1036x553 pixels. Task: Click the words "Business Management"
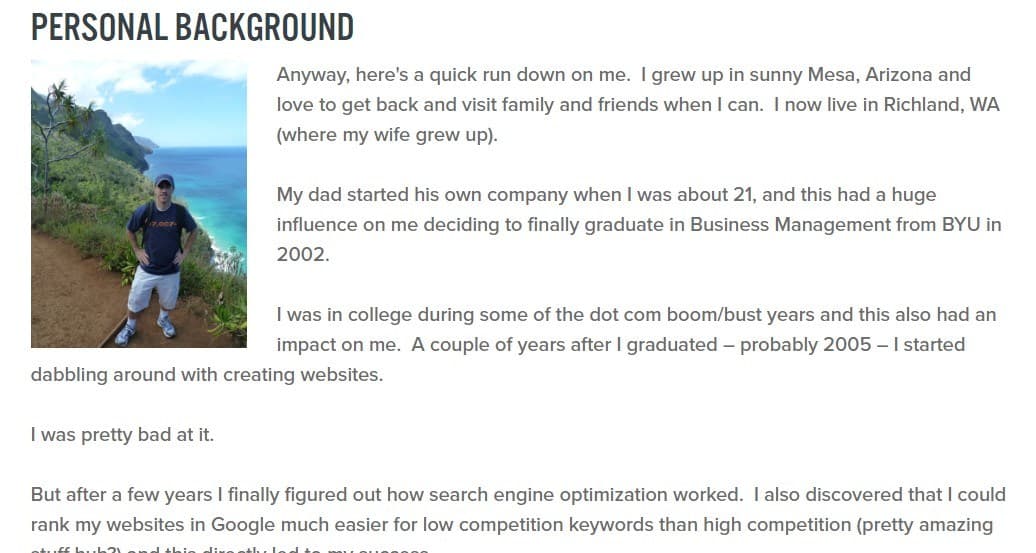[790, 225]
